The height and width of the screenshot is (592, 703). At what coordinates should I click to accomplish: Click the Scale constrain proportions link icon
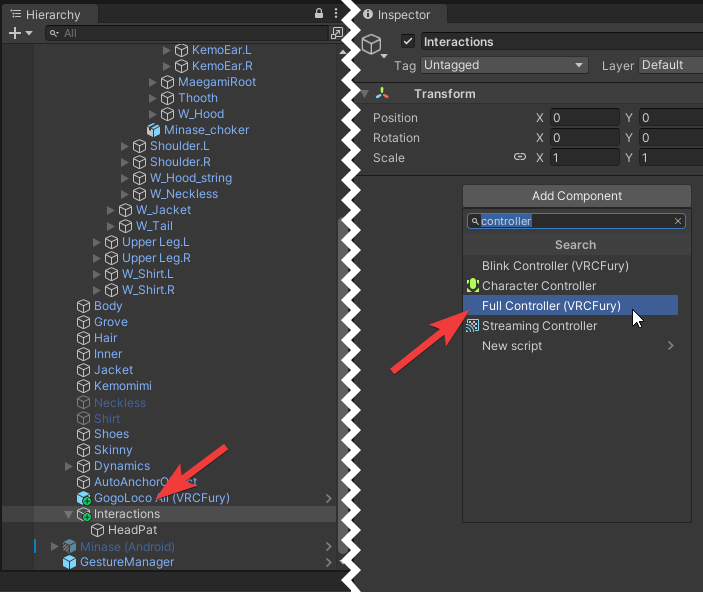tap(520, 157)
